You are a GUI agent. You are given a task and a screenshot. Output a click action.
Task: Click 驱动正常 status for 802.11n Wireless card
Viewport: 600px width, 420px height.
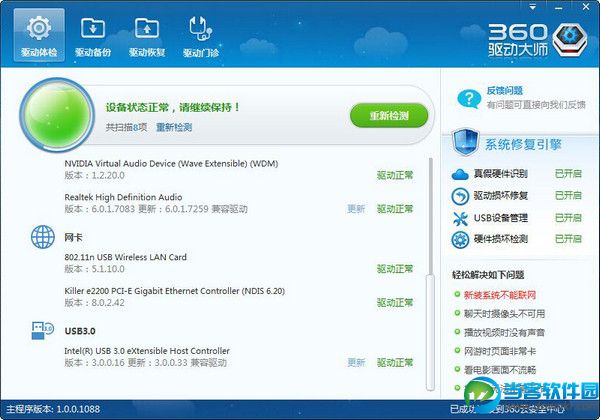(395, 269)
